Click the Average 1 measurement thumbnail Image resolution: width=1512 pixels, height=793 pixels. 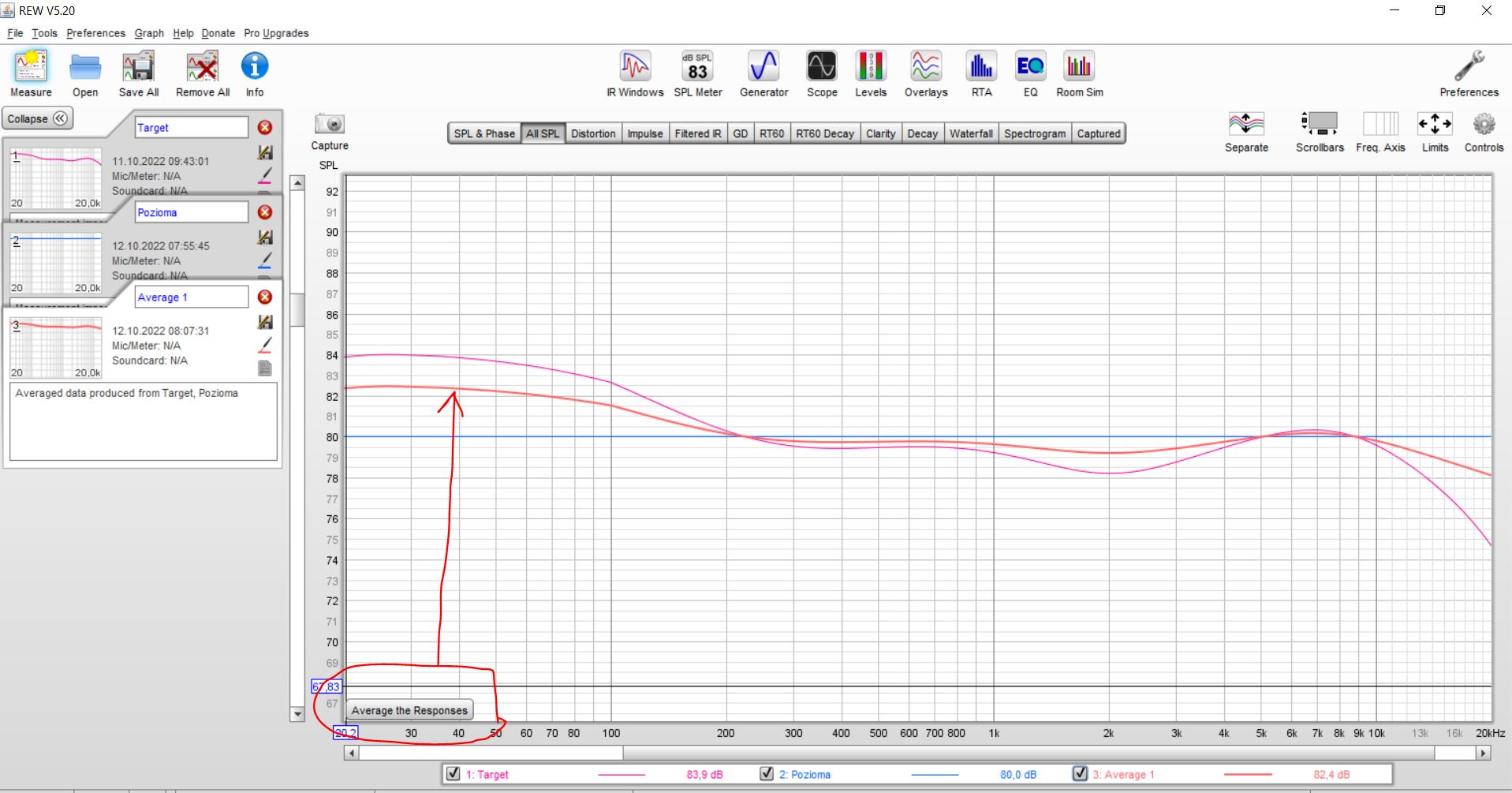click(x=56, y=348)
